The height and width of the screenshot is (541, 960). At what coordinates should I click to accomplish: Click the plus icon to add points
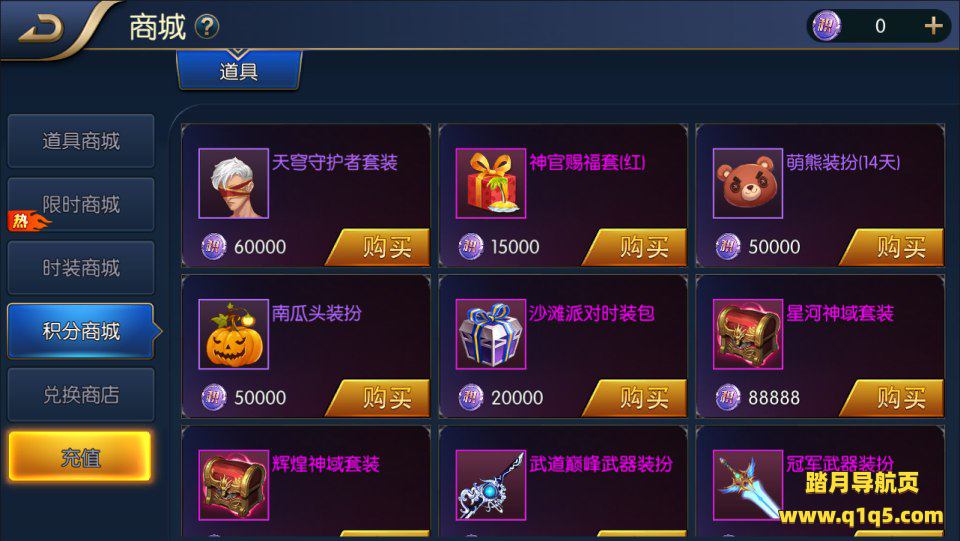point(933,26)
